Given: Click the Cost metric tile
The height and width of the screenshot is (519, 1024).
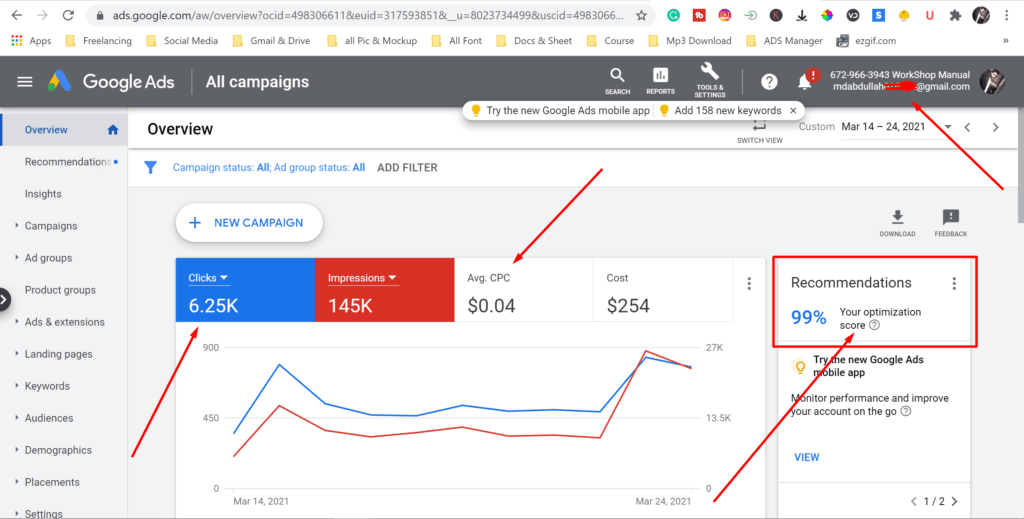Looking at the screenshot, I should tap(663, 290).
